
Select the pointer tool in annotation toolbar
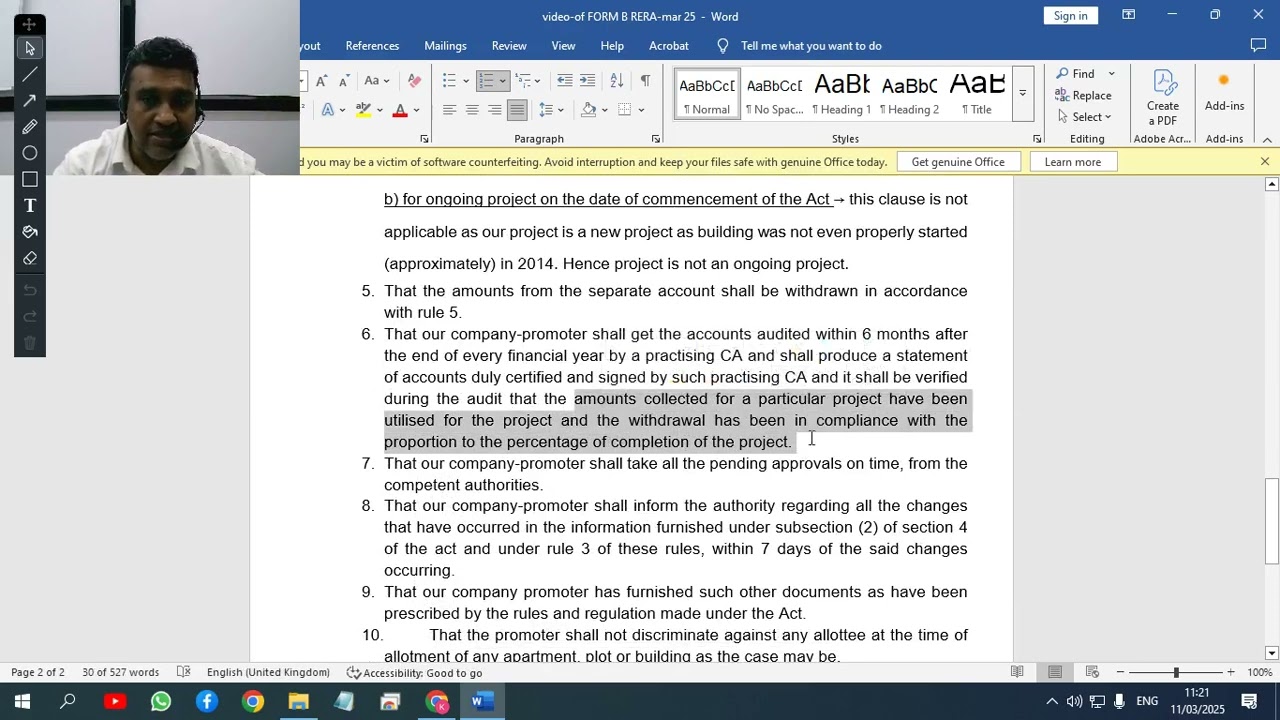tap(29, 48)
